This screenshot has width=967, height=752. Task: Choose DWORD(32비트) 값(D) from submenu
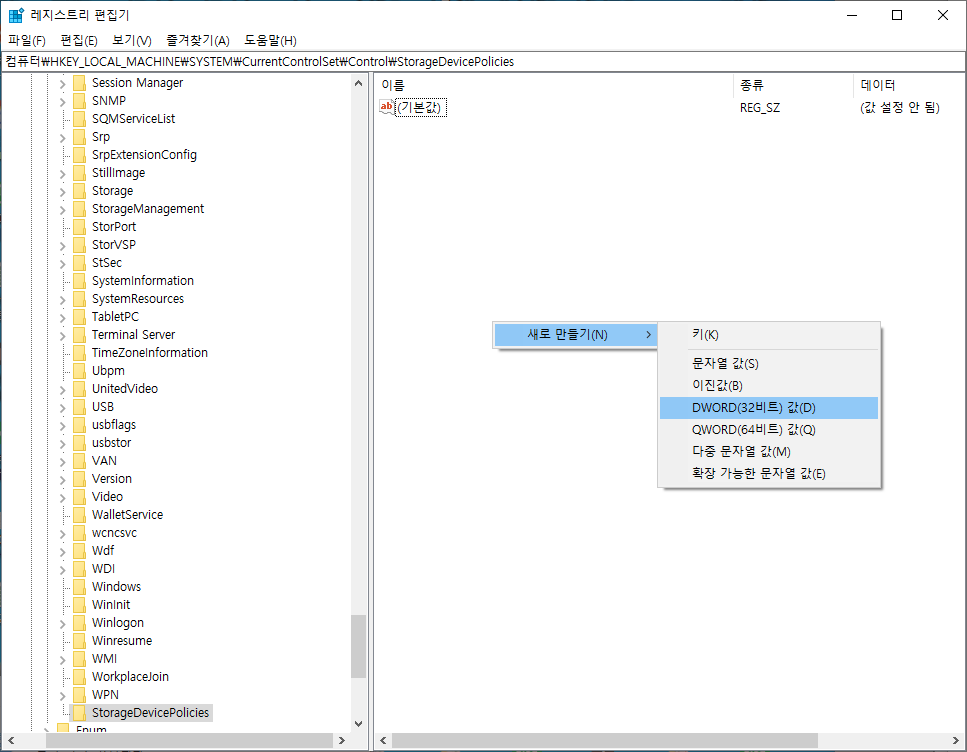pos(768,408)
